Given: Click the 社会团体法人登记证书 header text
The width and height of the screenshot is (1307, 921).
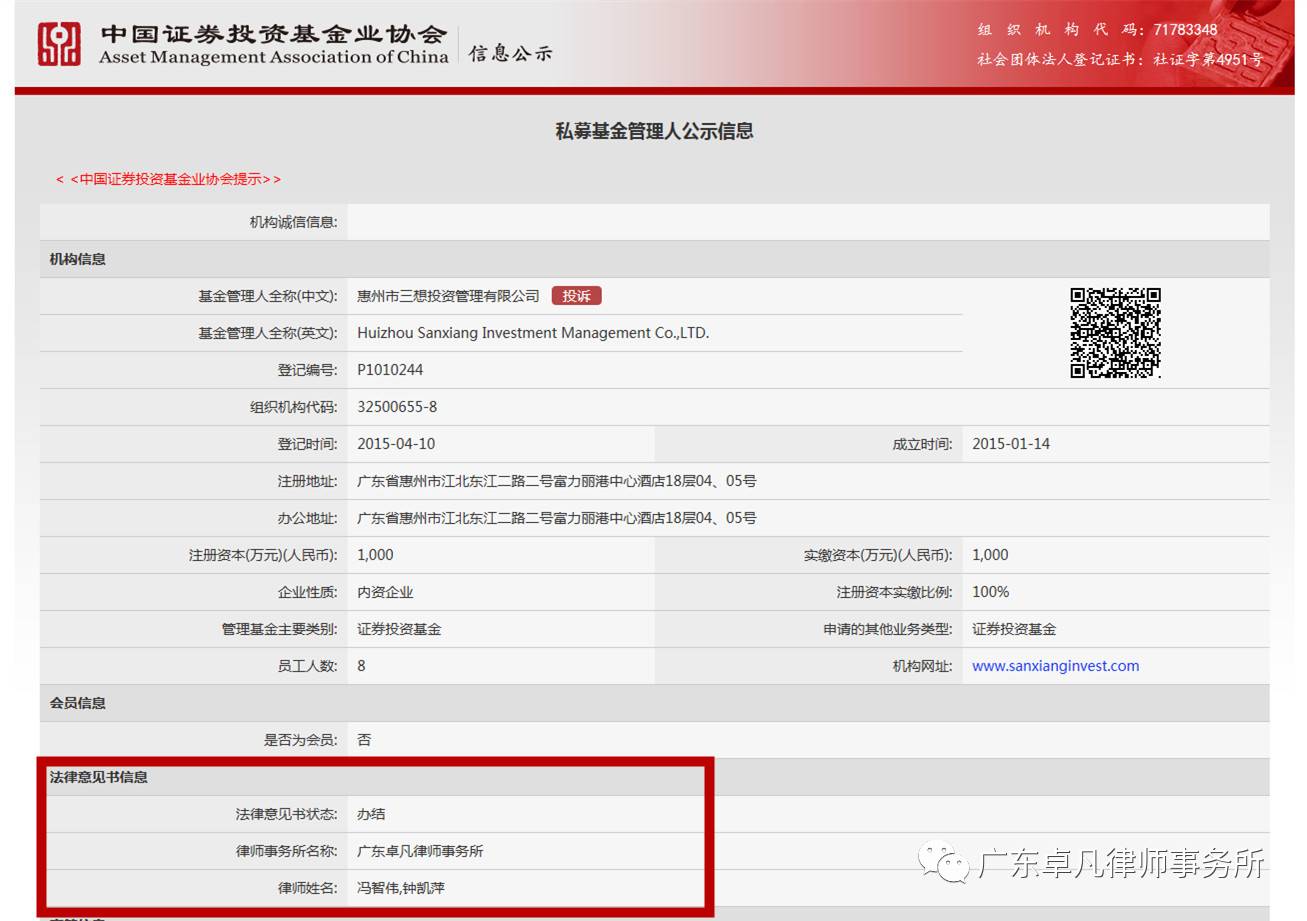Looking at the screenshot, I should 1120,59.
